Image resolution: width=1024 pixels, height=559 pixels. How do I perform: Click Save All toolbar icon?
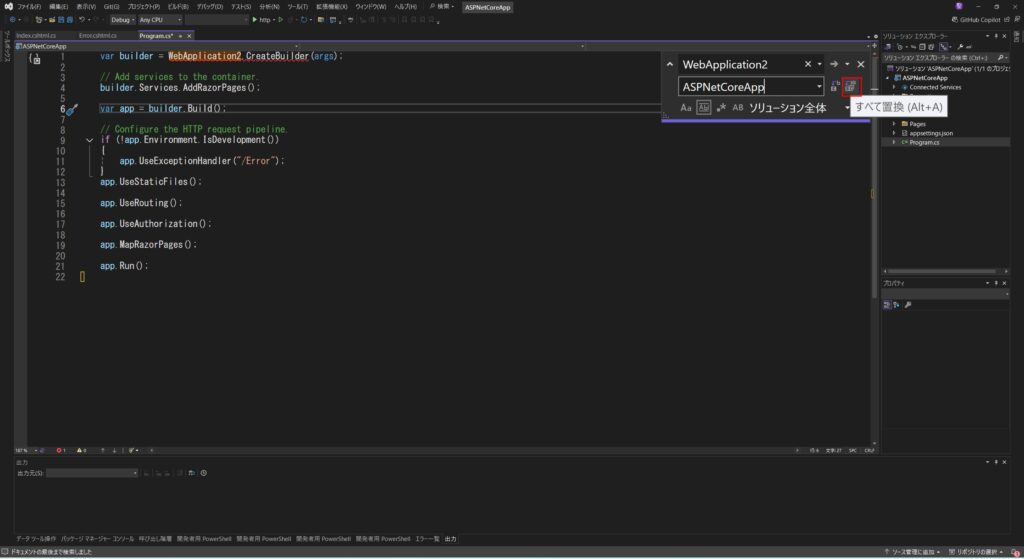pos(69,20)
